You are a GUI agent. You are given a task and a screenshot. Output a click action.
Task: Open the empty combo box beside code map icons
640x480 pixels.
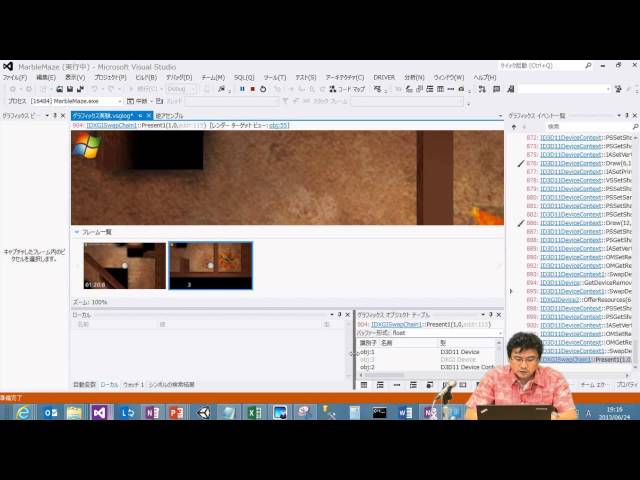click(564, 89)
